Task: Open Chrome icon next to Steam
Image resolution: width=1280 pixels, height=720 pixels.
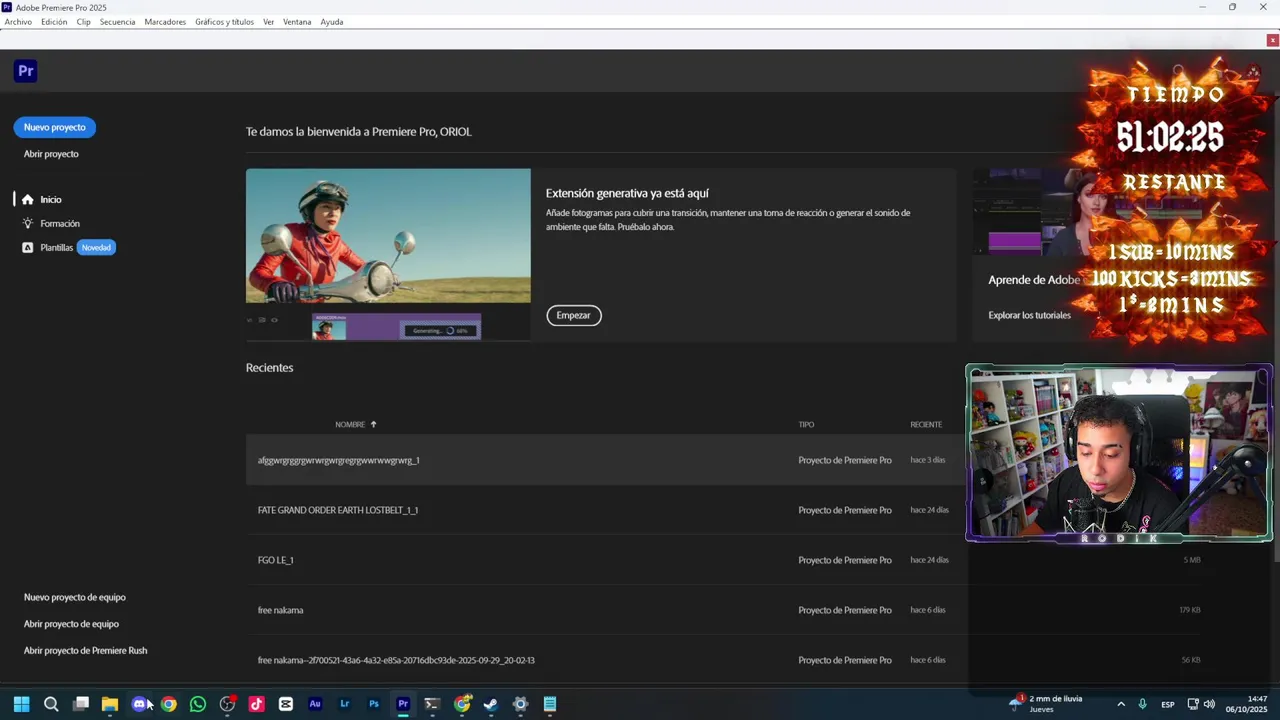Action: pyautogui.click(x=462, y=704)
